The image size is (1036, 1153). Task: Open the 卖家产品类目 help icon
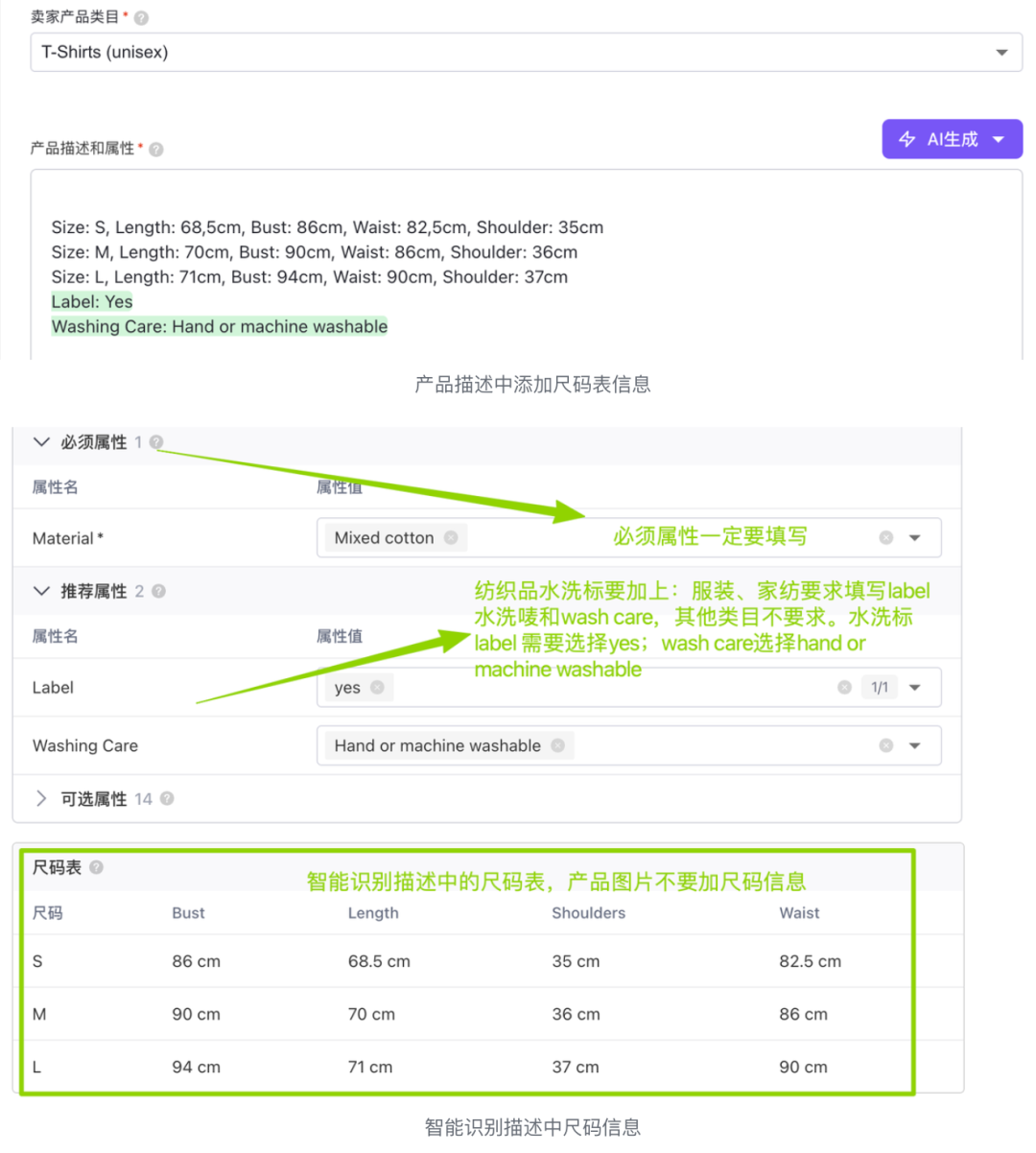click(x=141, y=18)
